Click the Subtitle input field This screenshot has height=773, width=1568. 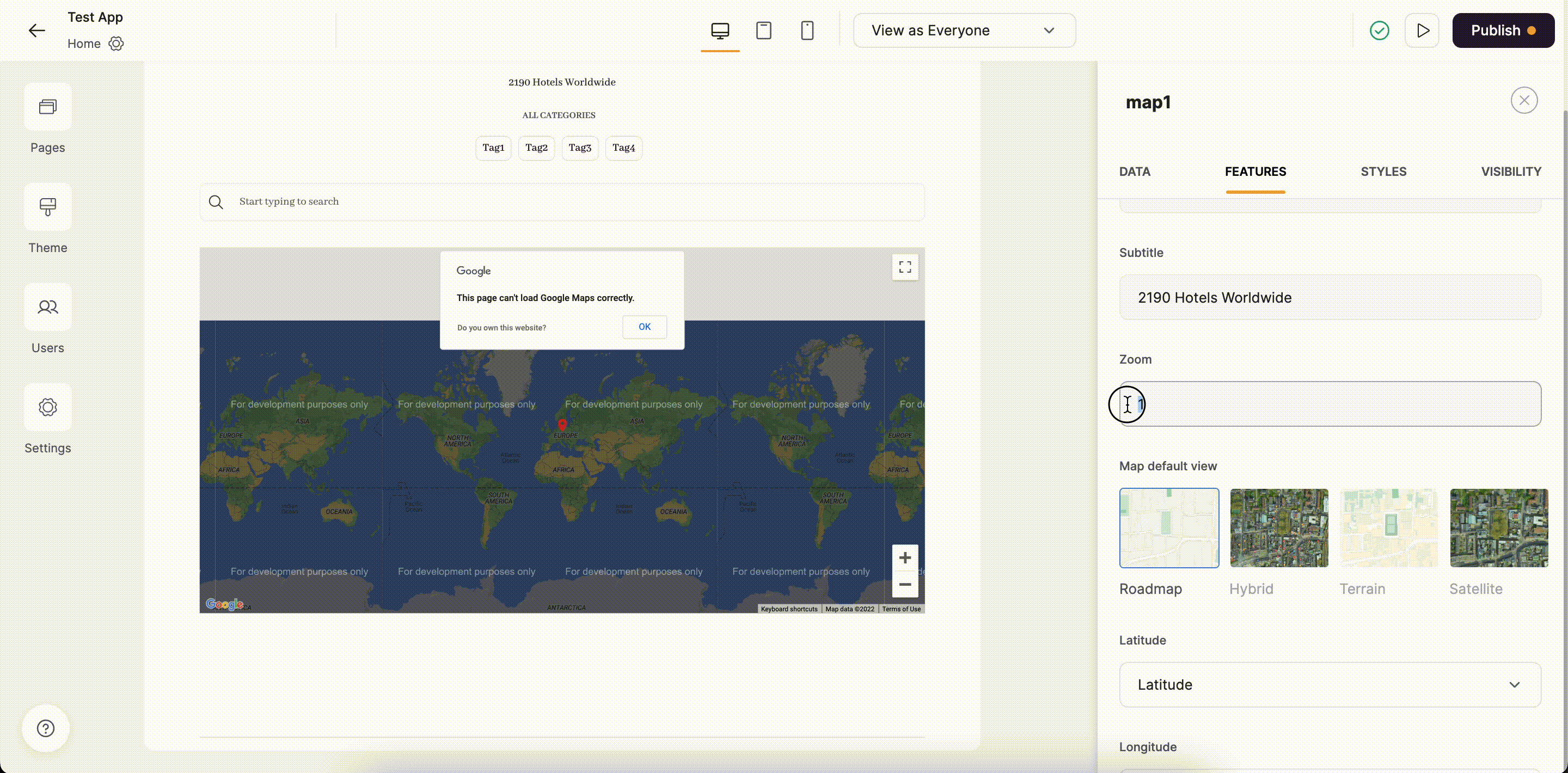(1330, 298)
